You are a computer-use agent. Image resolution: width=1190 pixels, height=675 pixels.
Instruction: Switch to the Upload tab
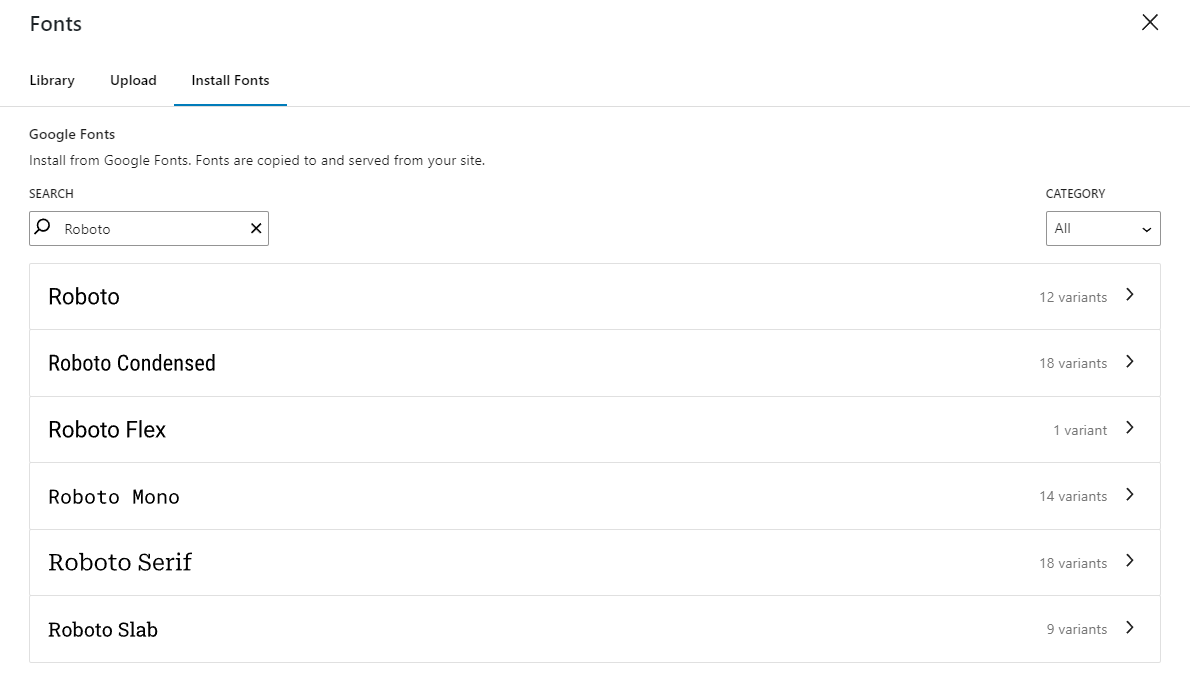(x=132, y=80)
